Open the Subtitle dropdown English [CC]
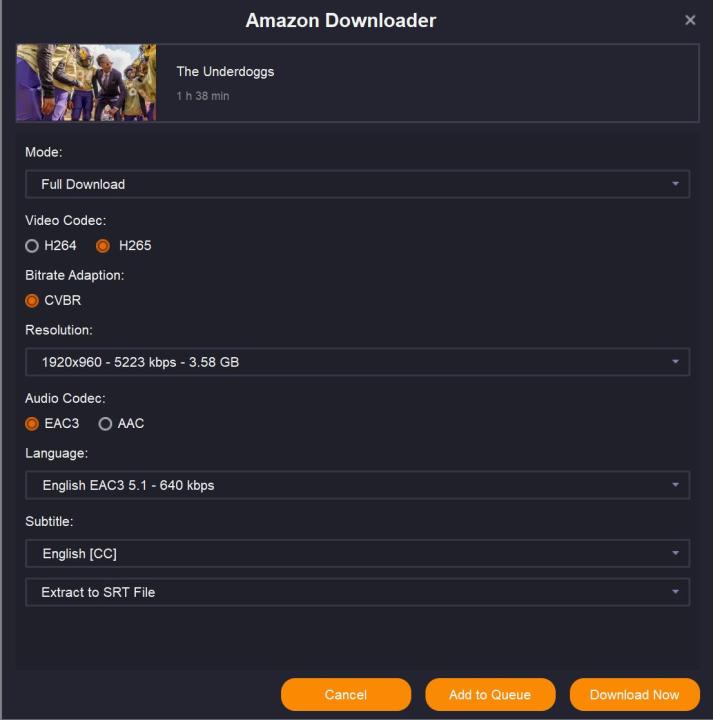This screenshot has height=720, width=713. point(357,553)
